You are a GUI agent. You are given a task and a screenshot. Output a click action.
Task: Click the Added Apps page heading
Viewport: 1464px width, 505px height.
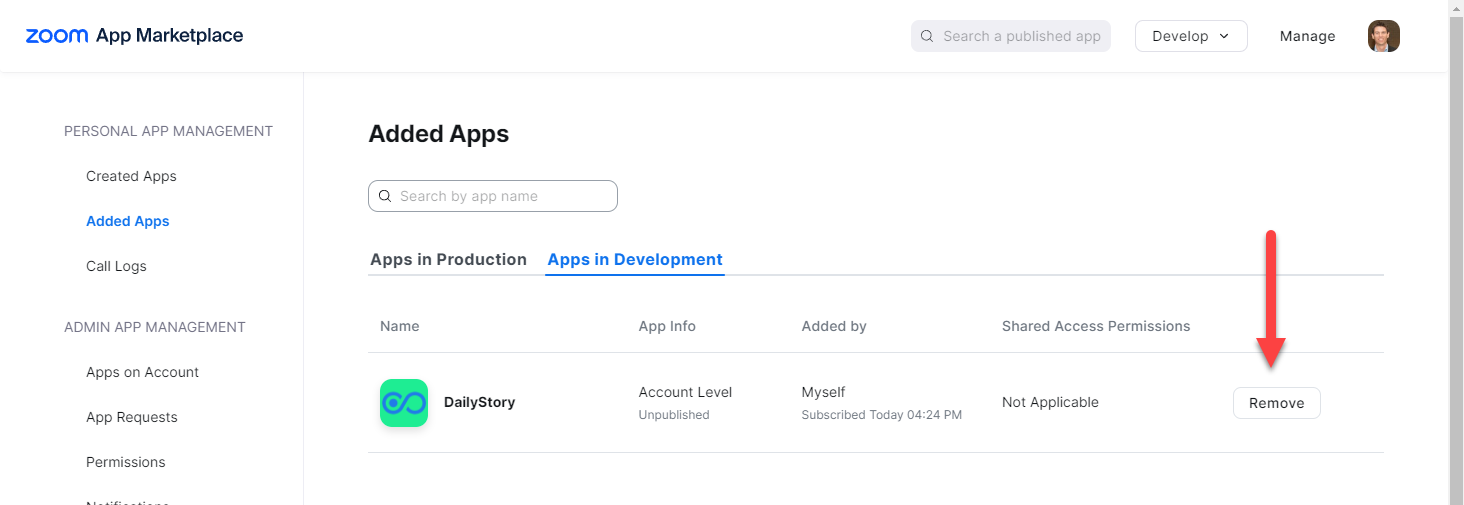point(439,134)
